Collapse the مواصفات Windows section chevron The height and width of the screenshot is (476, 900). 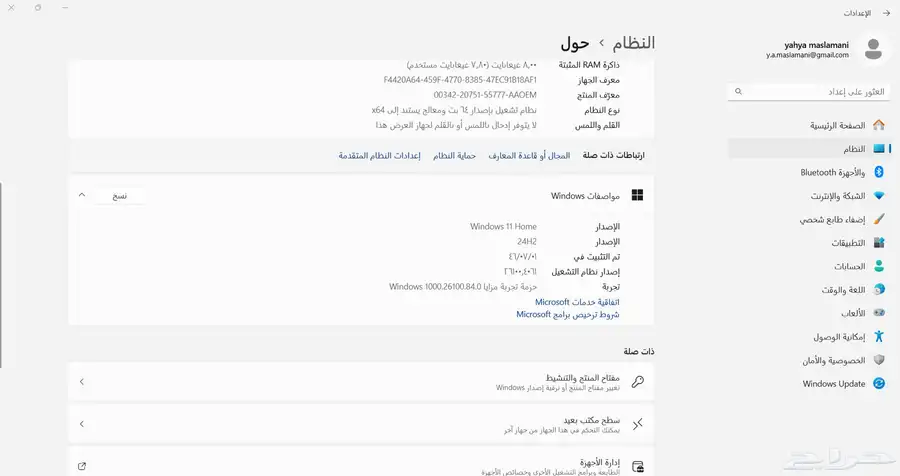82,195
